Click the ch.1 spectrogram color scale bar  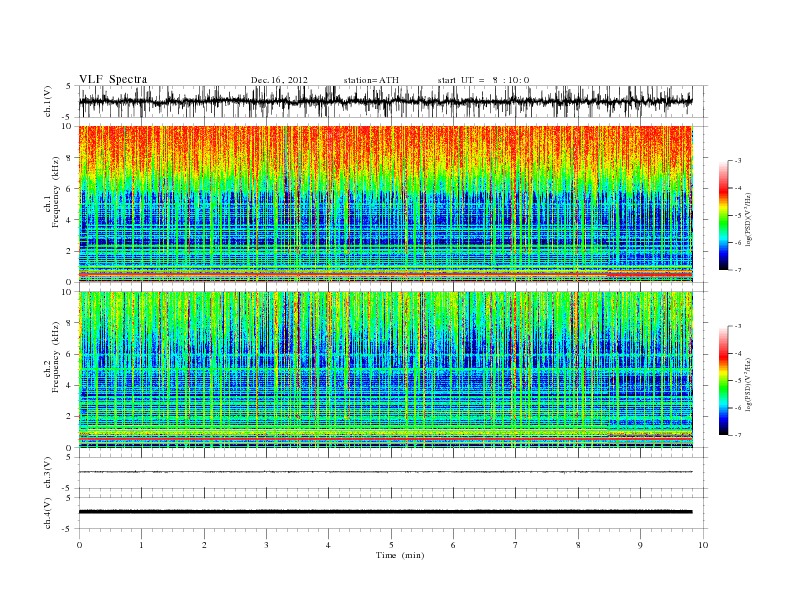(723, 216)
